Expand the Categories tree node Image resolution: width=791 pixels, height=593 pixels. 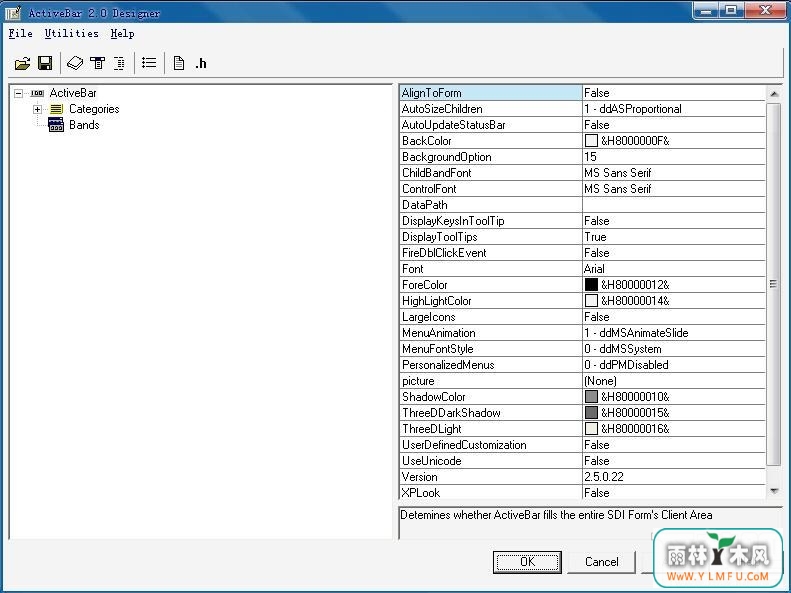click(37, 109)
